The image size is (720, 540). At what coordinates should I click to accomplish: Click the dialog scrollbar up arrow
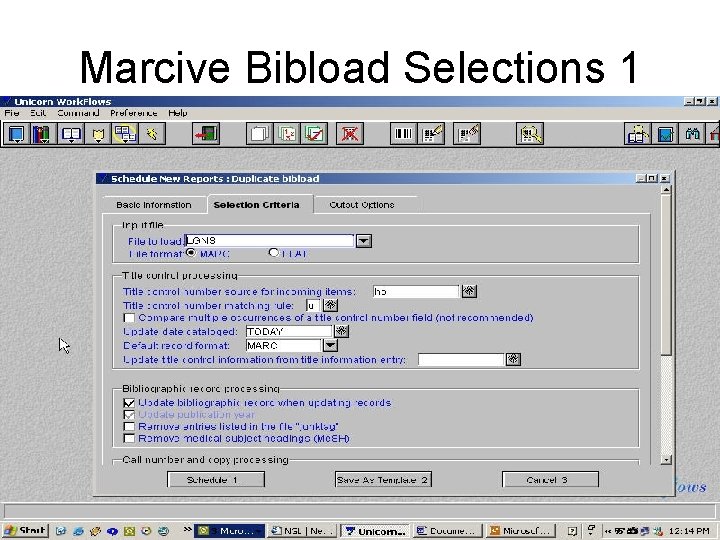pyautogui.click(x=666, y=189)
